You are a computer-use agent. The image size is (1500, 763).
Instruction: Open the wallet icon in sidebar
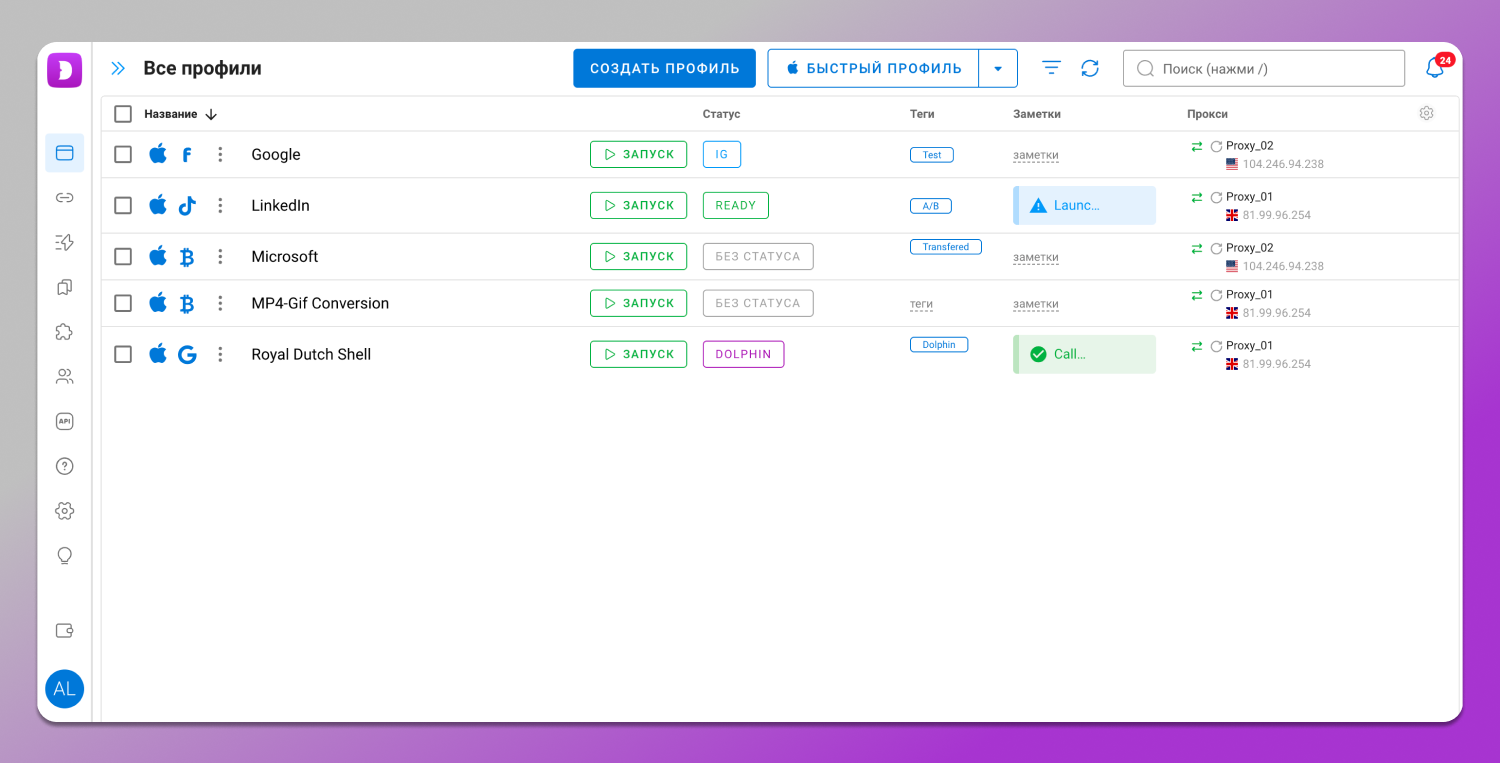click(x=65, y=630)
